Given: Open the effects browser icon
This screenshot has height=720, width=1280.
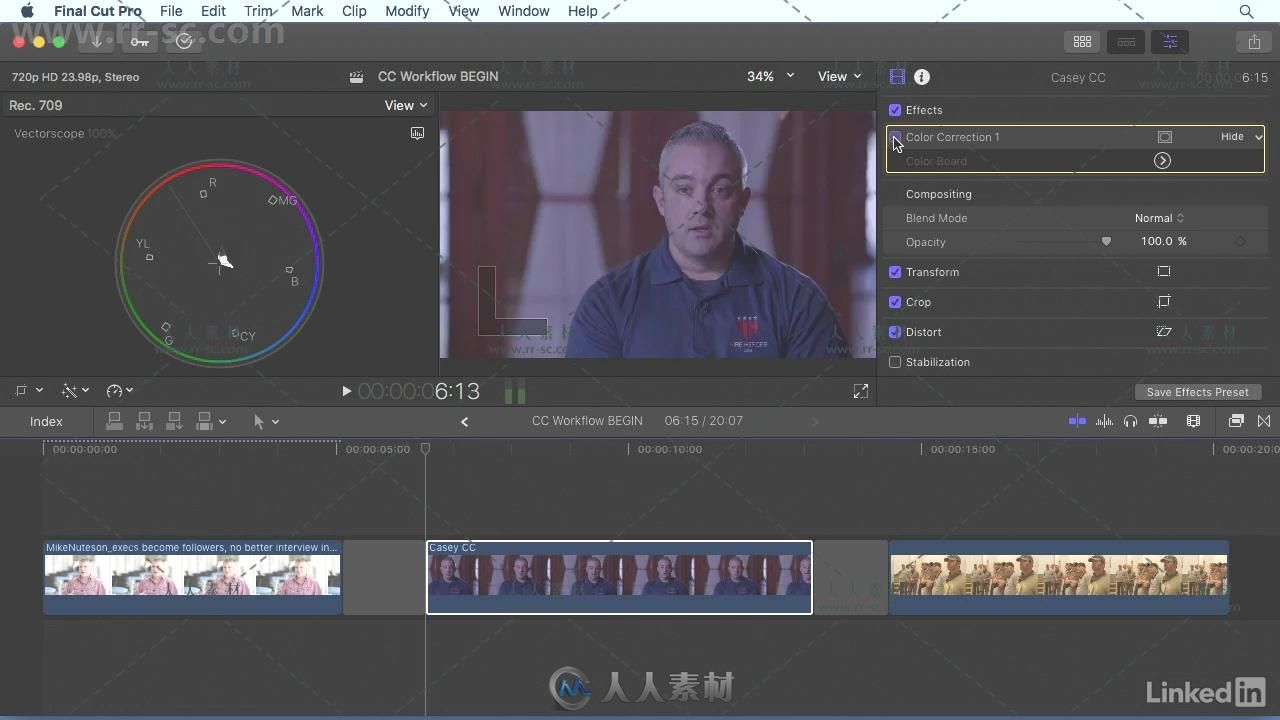Looking at the screenshot, I should pos(1236,421).
